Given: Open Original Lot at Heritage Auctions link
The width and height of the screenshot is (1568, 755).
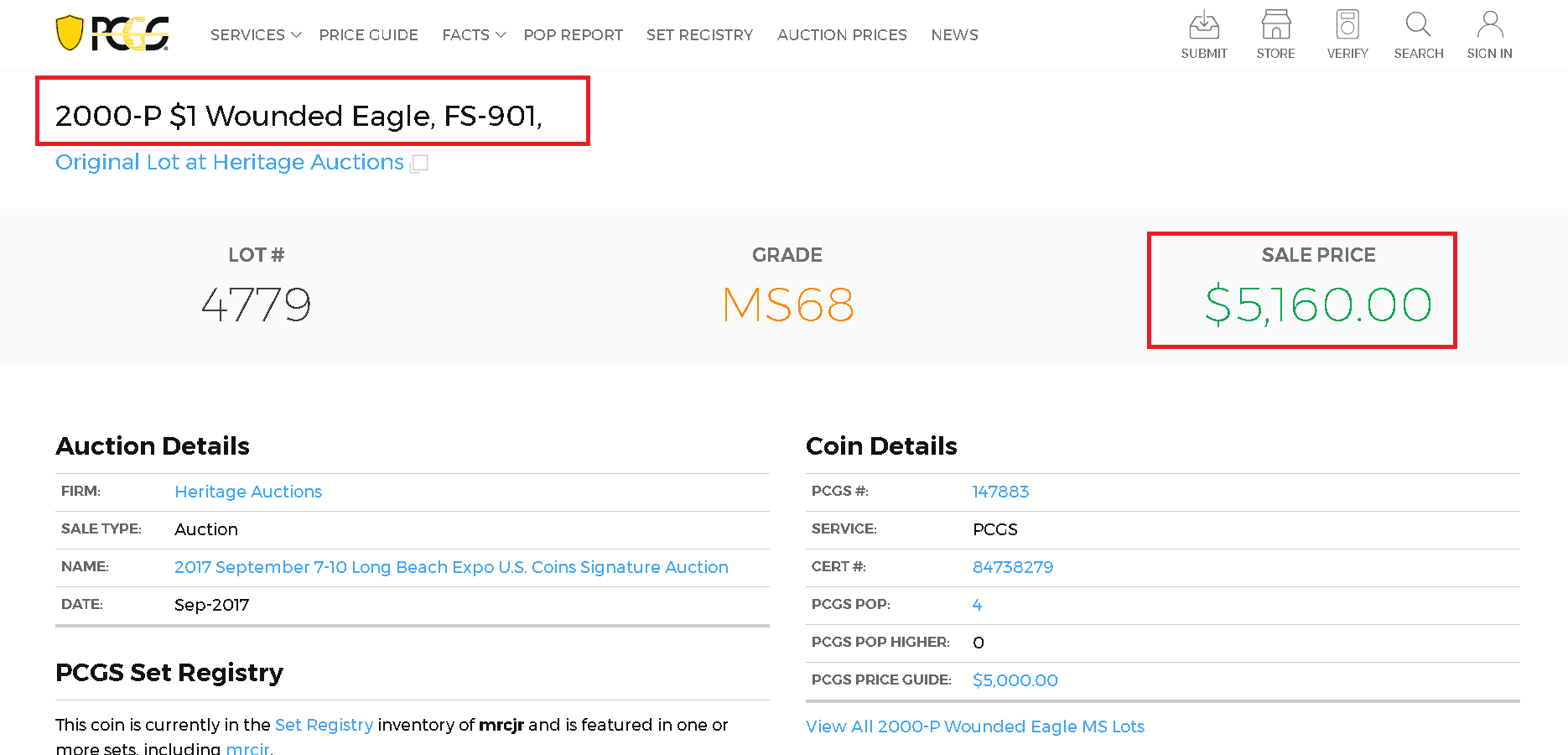Looking at the screenshot, I should pyautogui.click(x=229, y=162).
